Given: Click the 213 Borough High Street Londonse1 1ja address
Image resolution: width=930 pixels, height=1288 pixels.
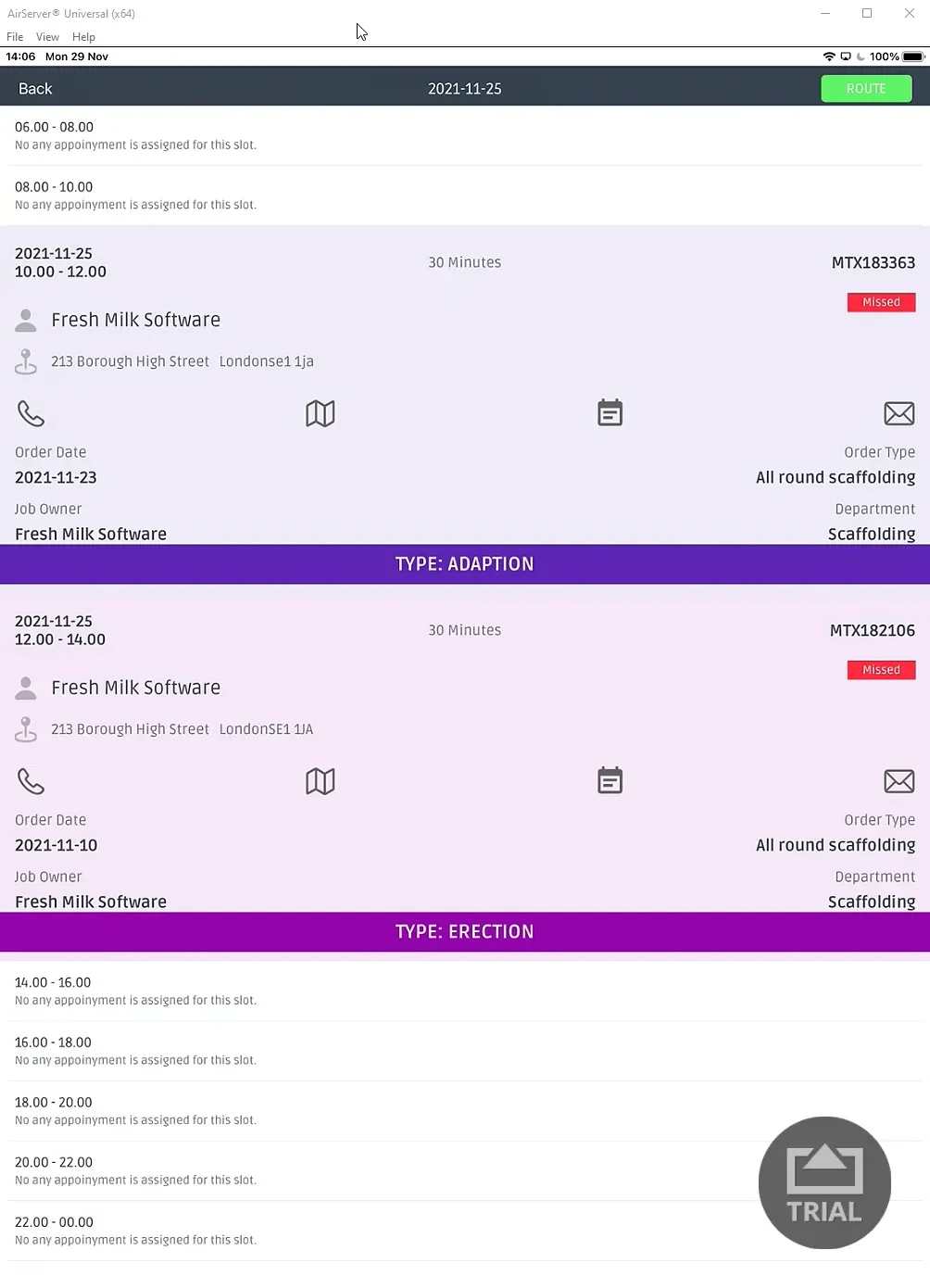Looking at the screenshot, I should click(x=182, y=361).
